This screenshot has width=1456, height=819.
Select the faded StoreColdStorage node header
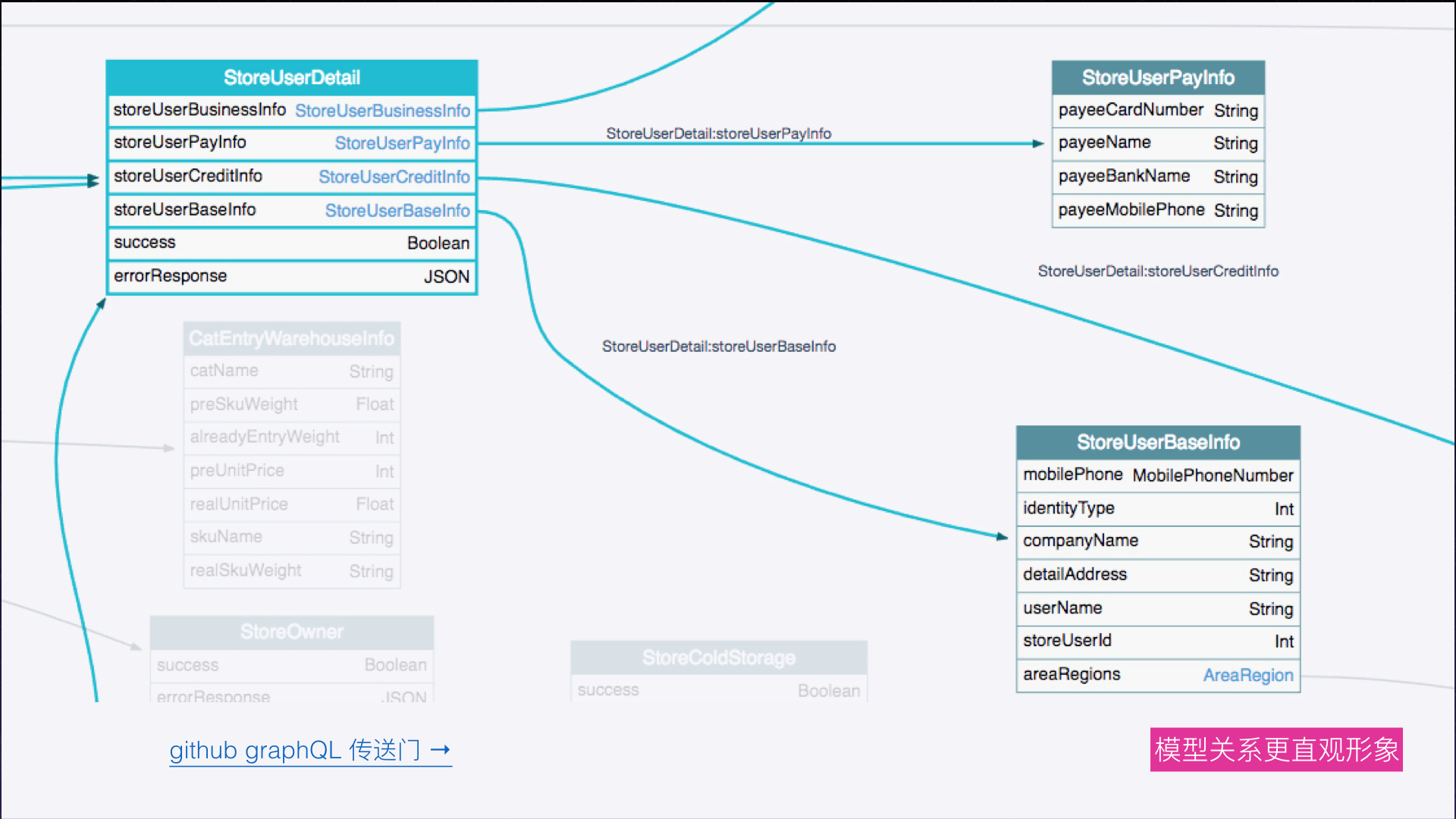(718, 657)
